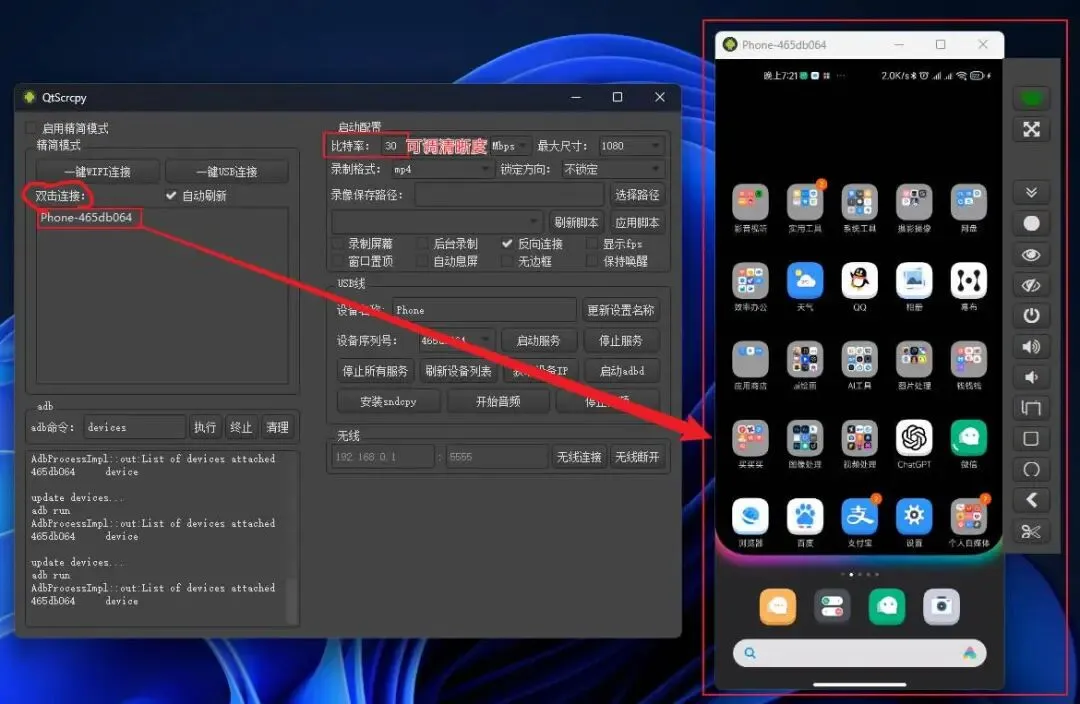Click the green indicator button atop the phone toolbar
The width and height of the screenshot is (1080, 704).
coord(1031,98)
